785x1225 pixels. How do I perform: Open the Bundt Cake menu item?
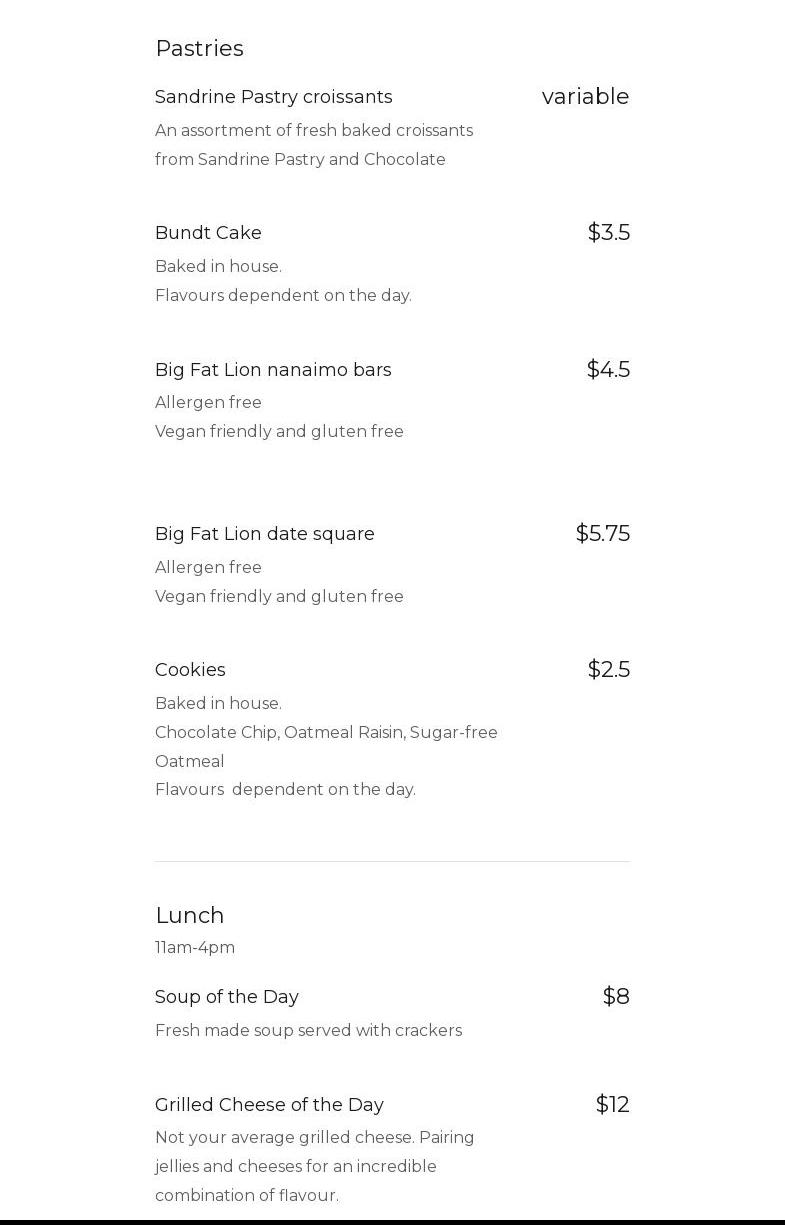(208, 233)
